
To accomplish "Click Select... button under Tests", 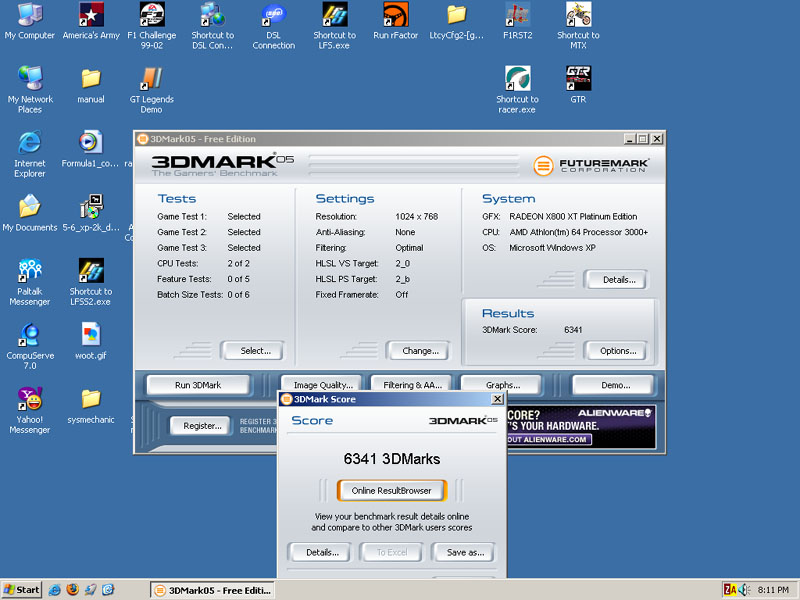I will pos(253,351).
